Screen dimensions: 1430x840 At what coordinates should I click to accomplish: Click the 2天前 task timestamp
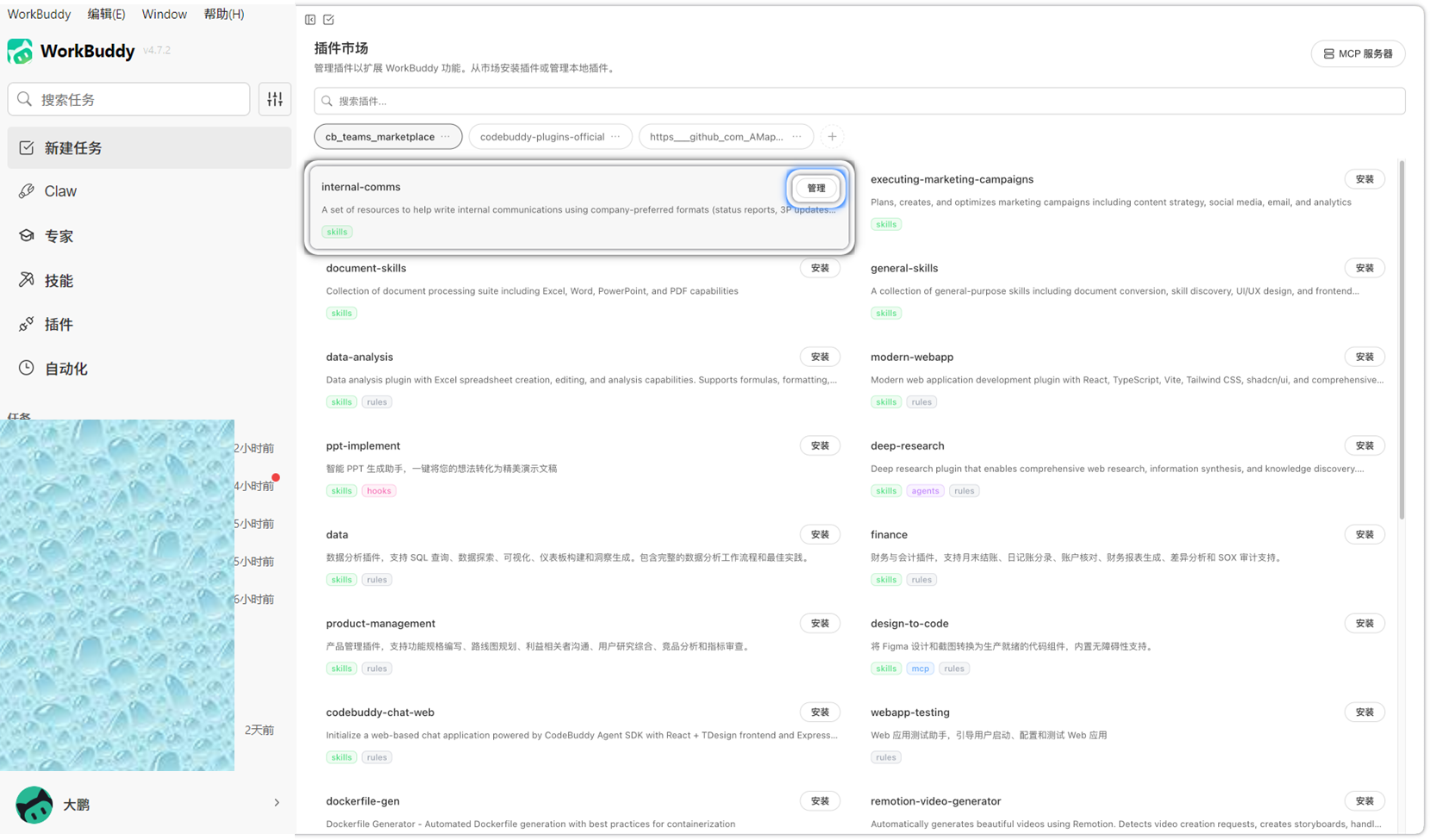pos(259,730)
